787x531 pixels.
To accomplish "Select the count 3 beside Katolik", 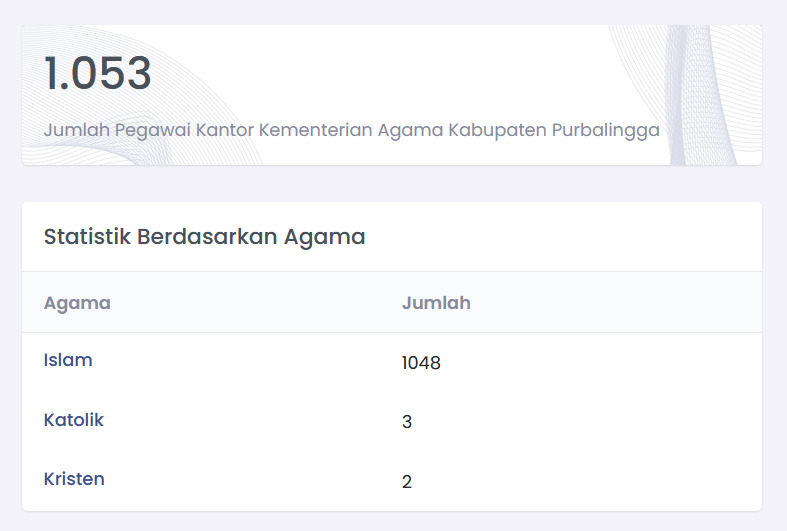I will (407, 422).
